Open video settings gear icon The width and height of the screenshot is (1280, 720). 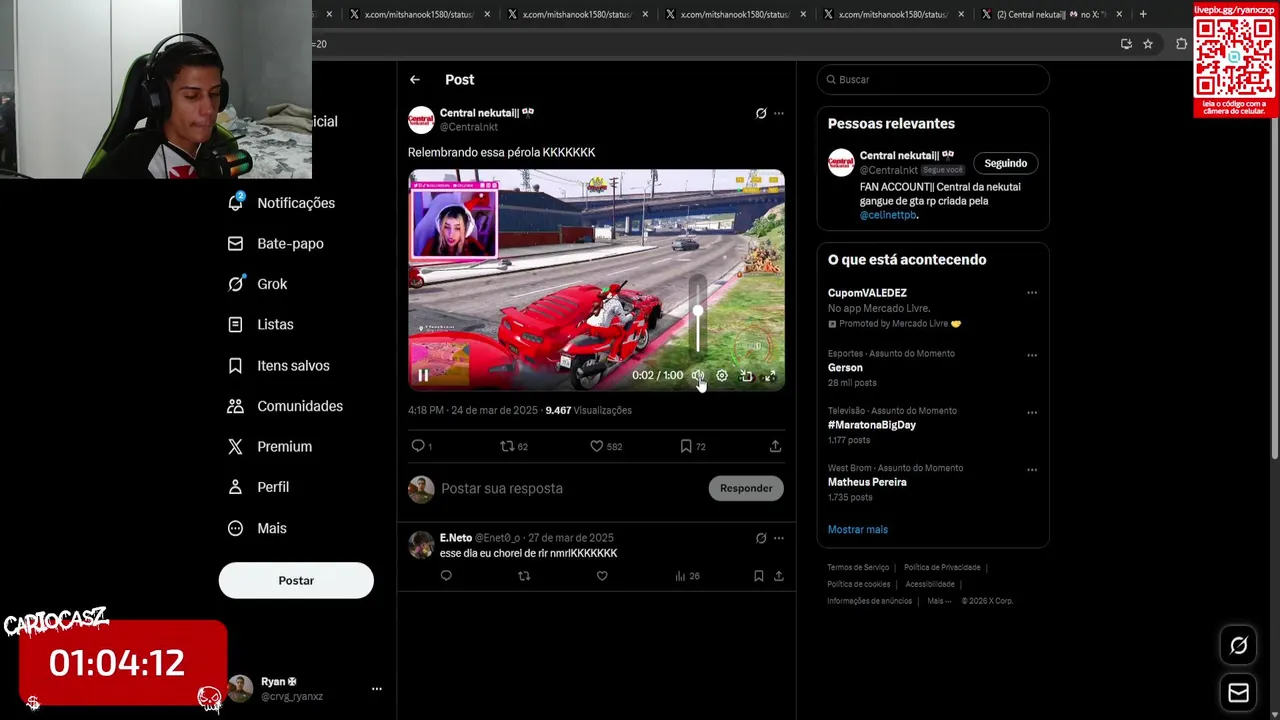(x=722, y=376)
